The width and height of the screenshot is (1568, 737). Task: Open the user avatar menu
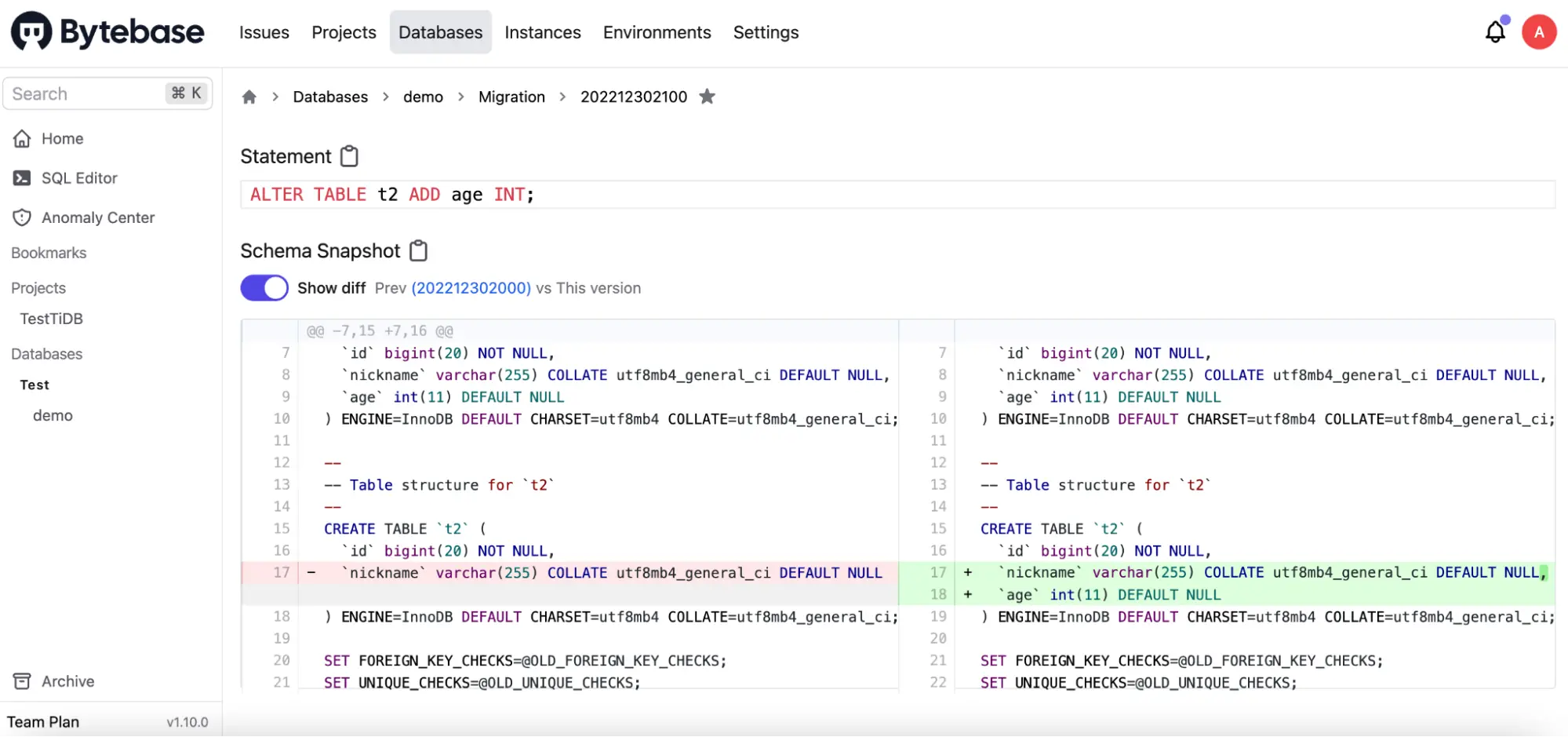pyautogui.click(x=1539, y=32)
